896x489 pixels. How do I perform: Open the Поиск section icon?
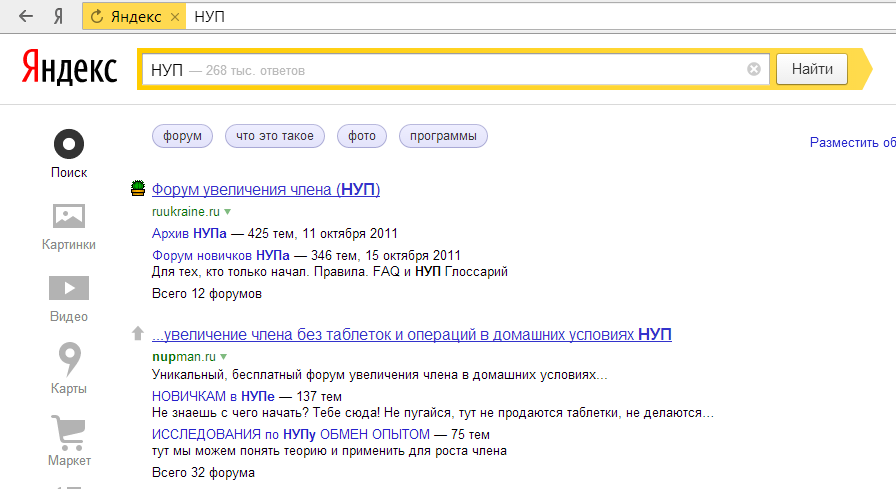pyautogui.click(x=69, y=144)
